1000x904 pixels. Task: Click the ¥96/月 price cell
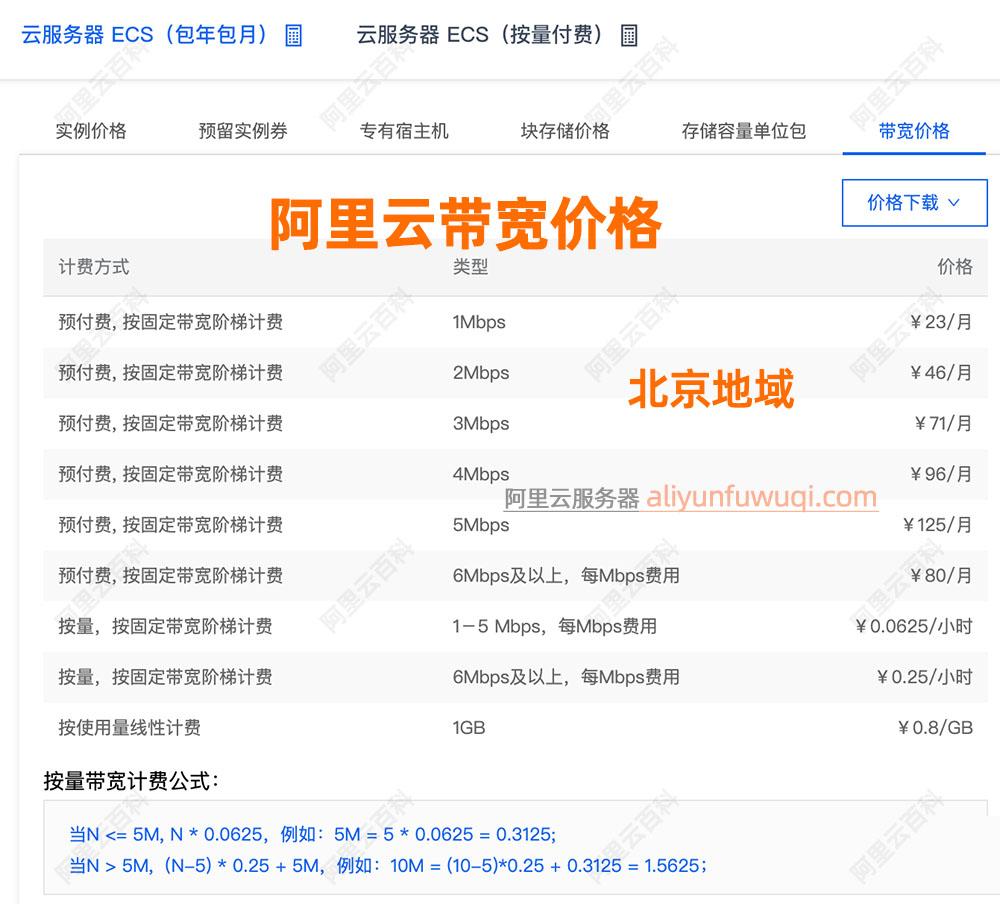click(941, 474)
